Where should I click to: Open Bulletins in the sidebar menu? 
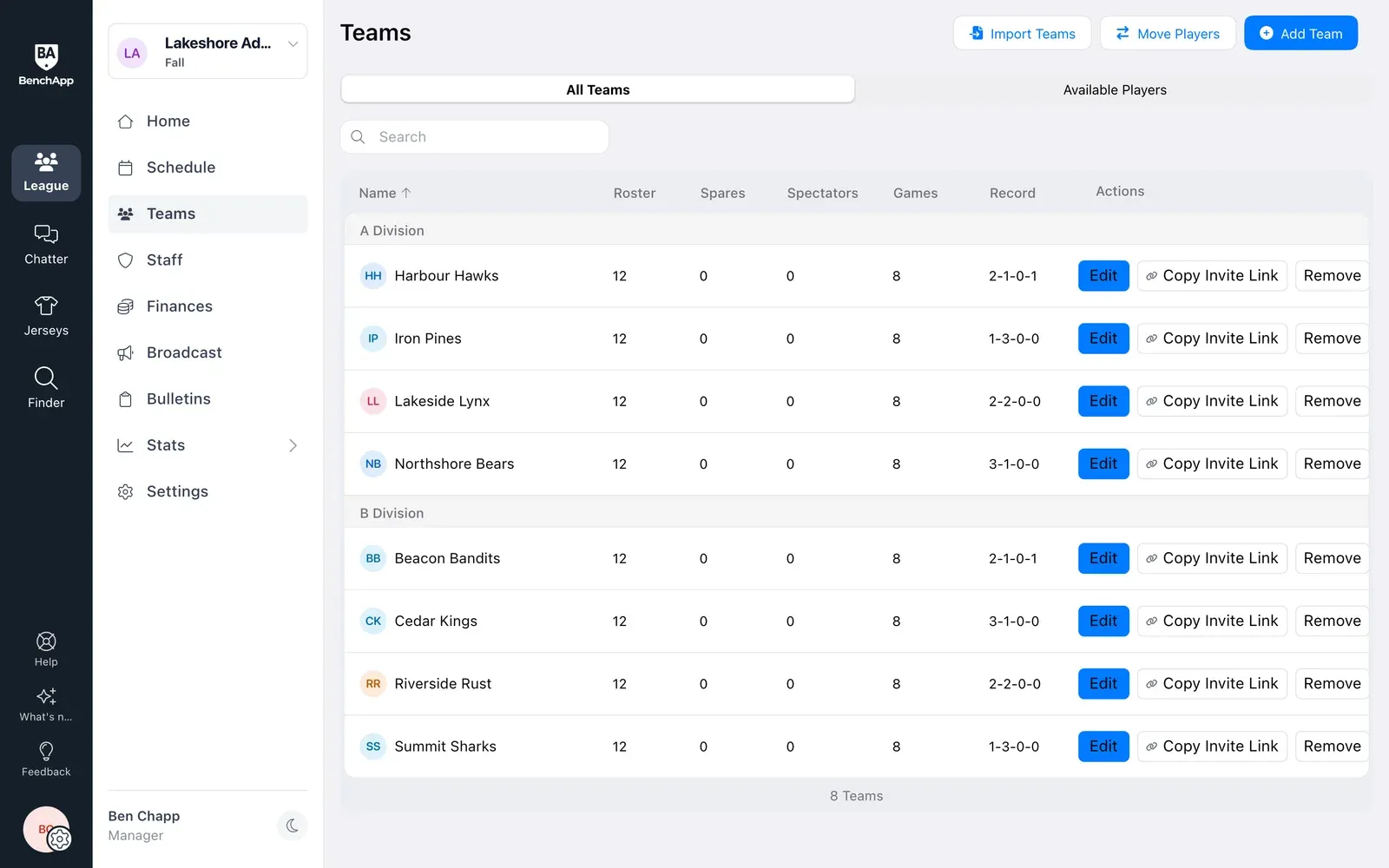(x=207, y=399)
